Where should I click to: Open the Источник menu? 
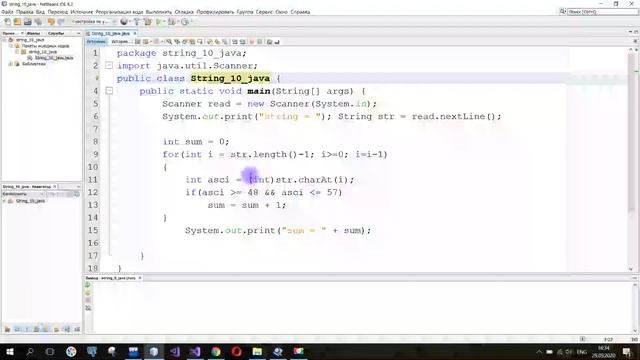coord(82,12)
